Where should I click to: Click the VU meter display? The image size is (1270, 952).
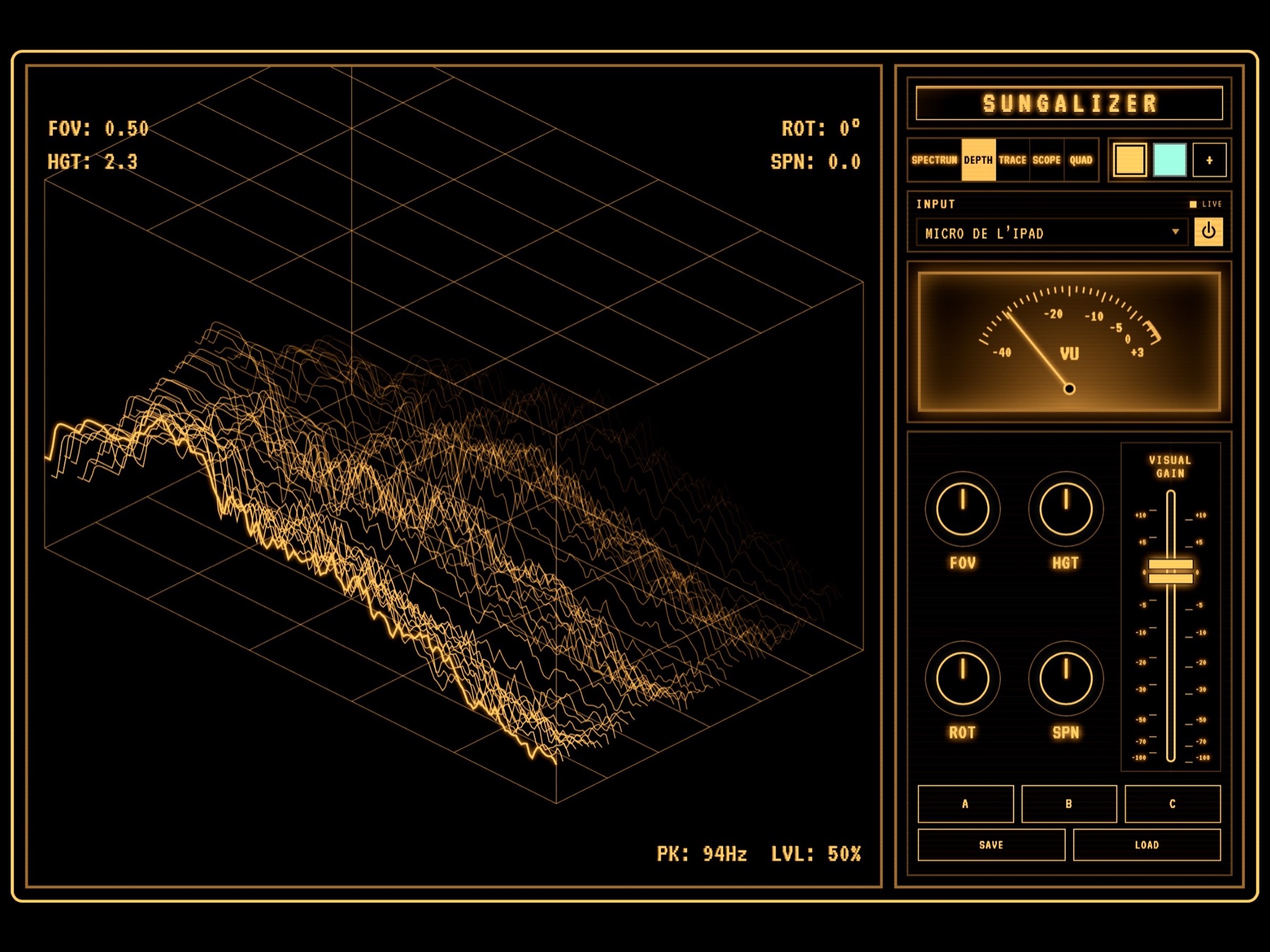[1069, 342]
